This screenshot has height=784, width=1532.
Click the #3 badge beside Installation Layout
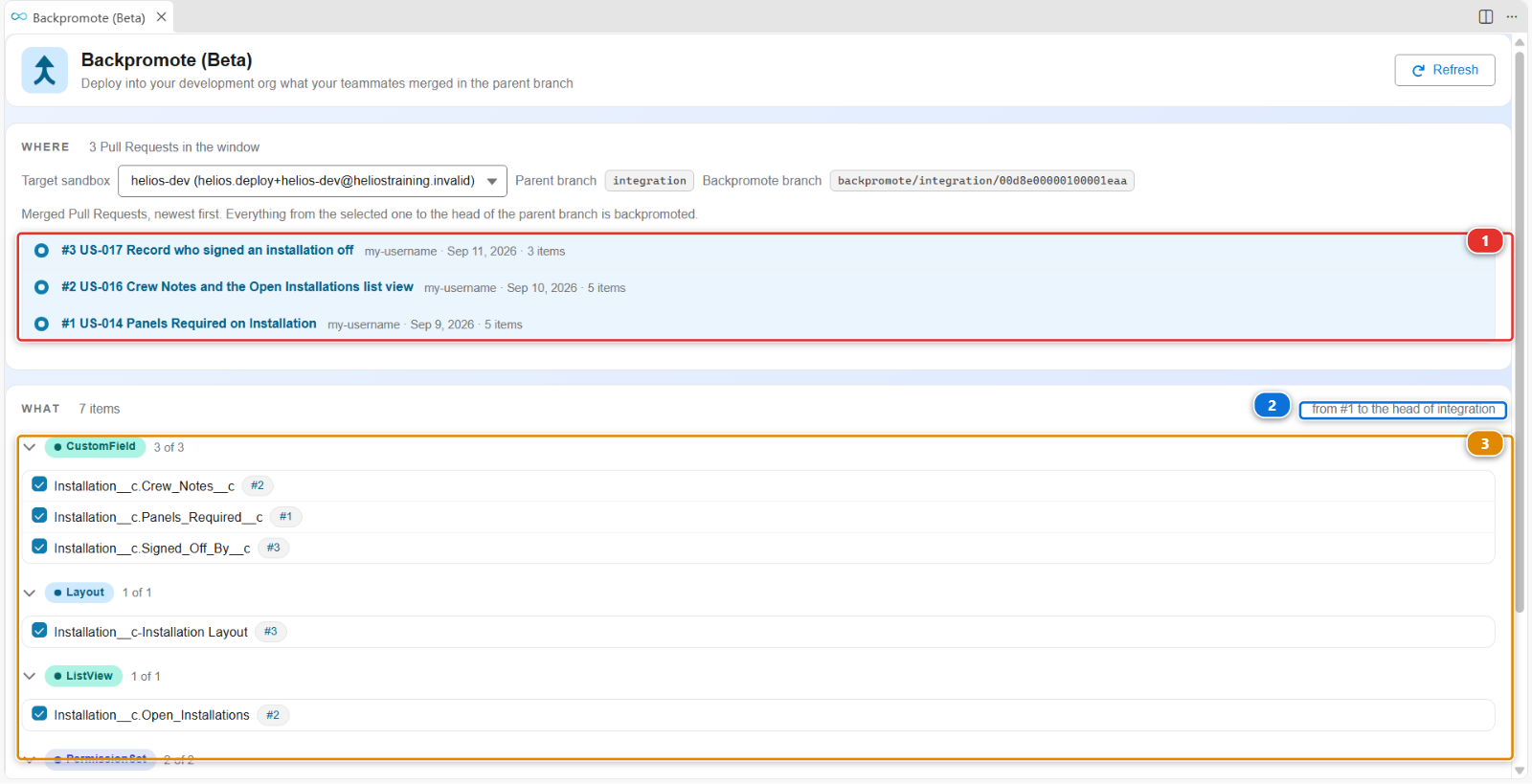[x=271, y=632]
